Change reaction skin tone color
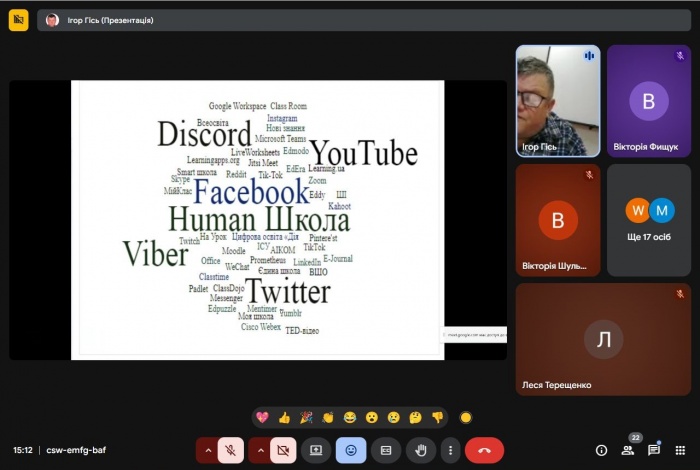 point(465,417)
